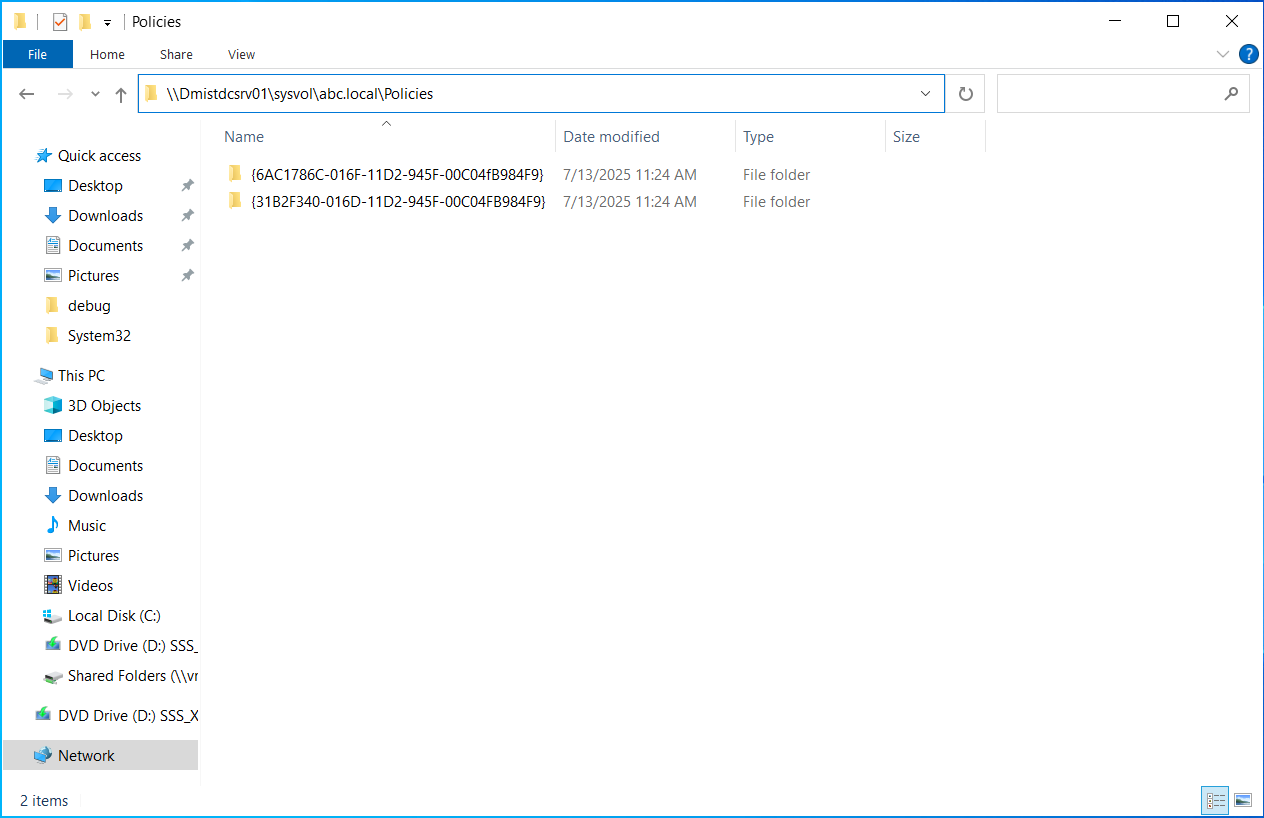Click the address bar path text
This screenshot has width=1264, height=818.
(300, 94)
